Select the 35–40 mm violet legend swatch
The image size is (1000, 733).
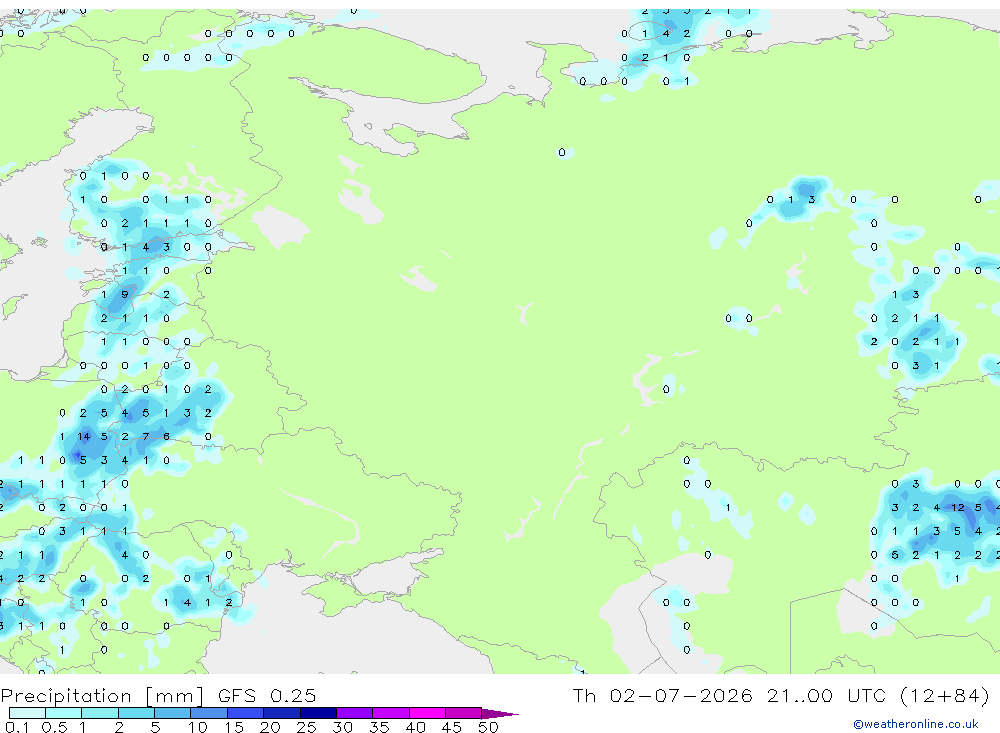pos(391,713)
